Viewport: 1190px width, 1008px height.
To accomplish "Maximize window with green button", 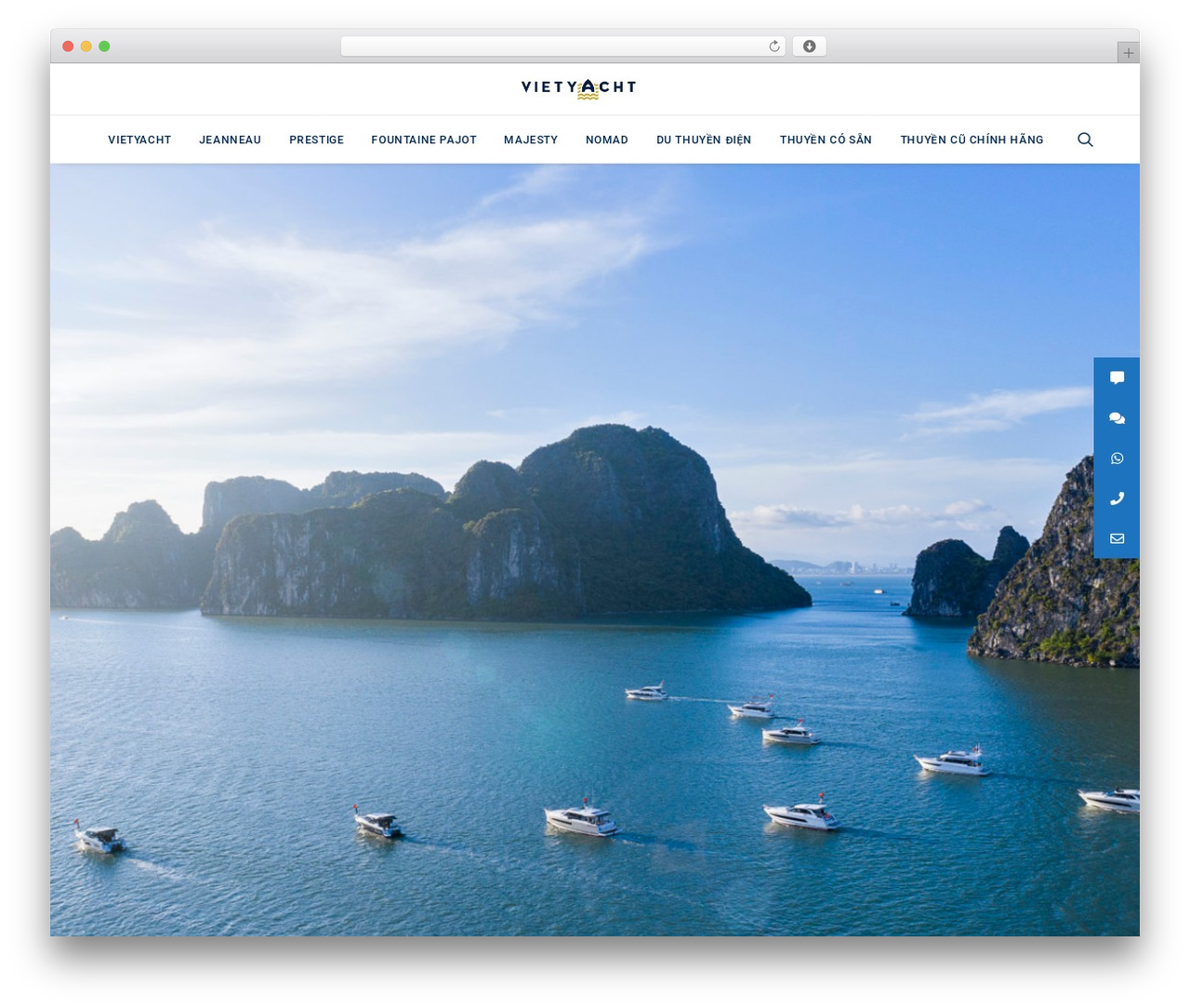I will pyautogui.click(x=104, y=46).
